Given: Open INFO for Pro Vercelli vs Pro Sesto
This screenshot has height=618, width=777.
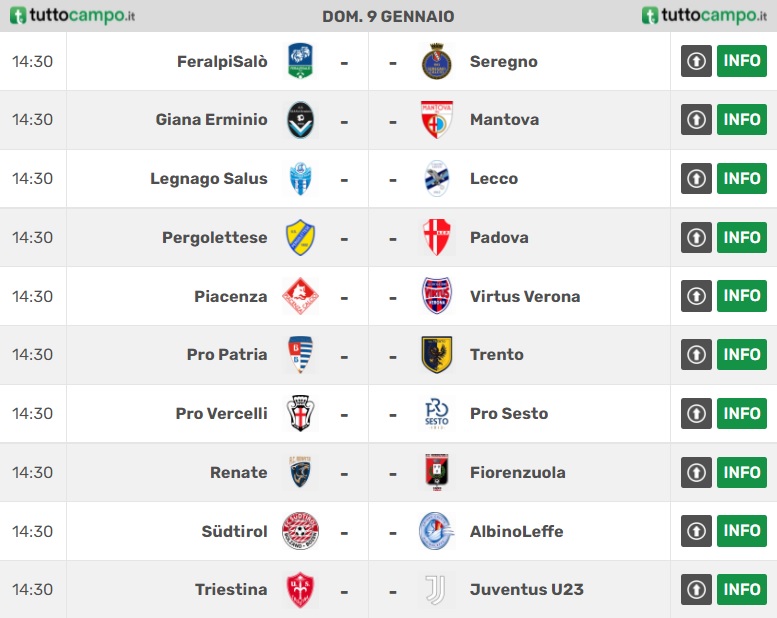Looking at the screenshot, I should coord(742,413).
